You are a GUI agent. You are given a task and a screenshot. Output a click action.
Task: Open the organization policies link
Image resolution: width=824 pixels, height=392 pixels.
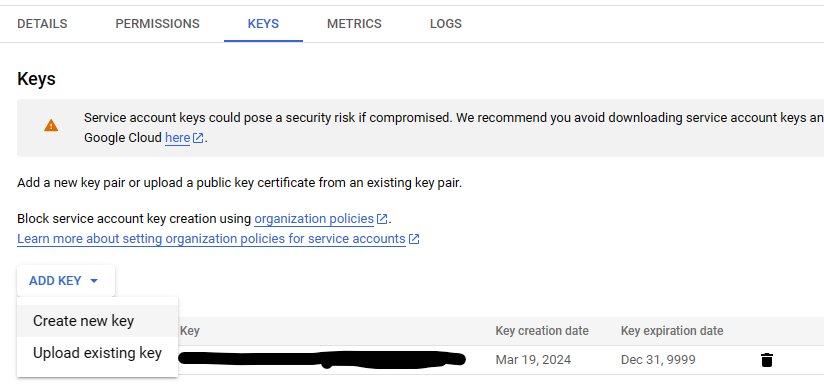coord(314,219)
